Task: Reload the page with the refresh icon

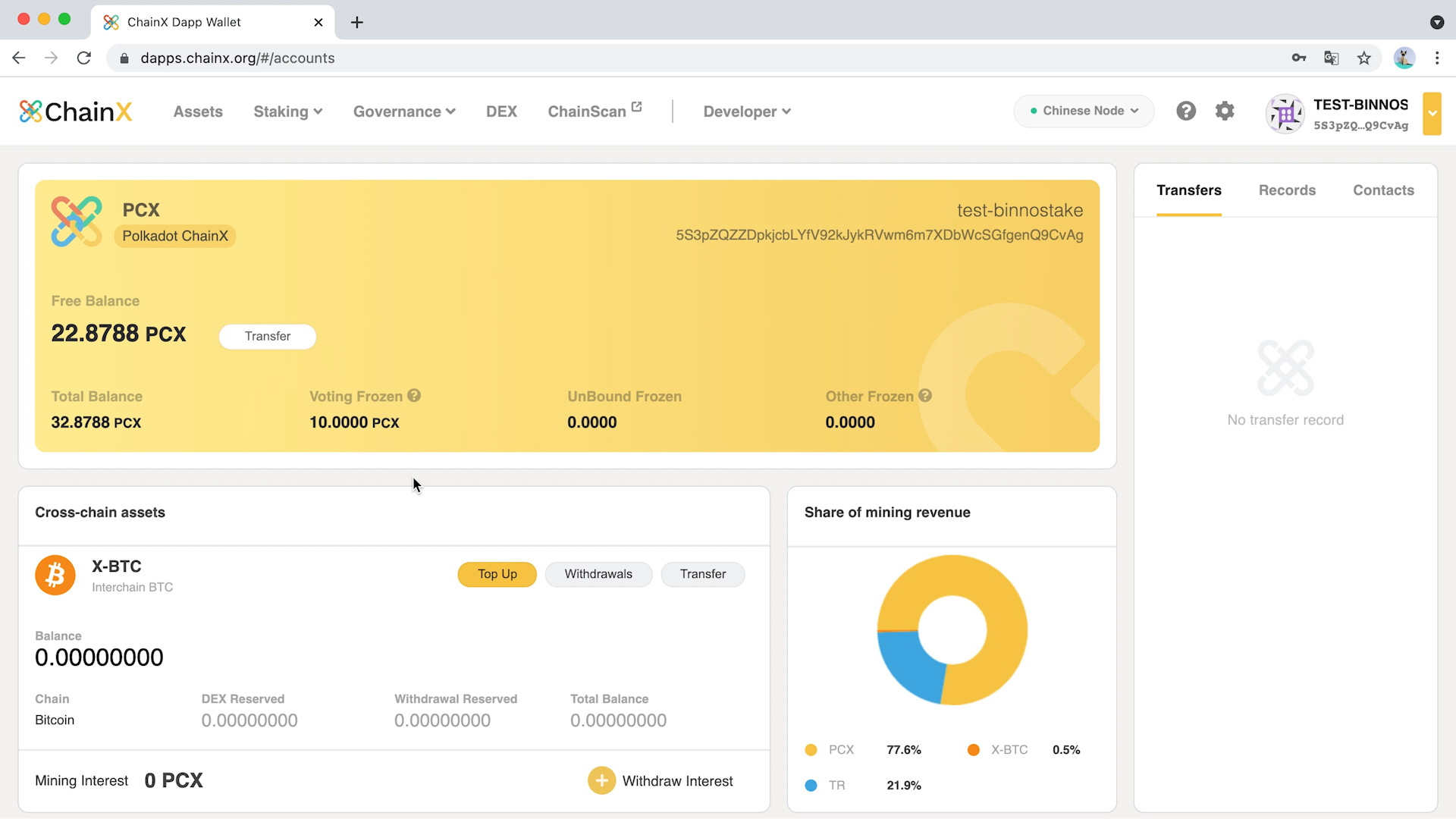Action: click(84, 58)
